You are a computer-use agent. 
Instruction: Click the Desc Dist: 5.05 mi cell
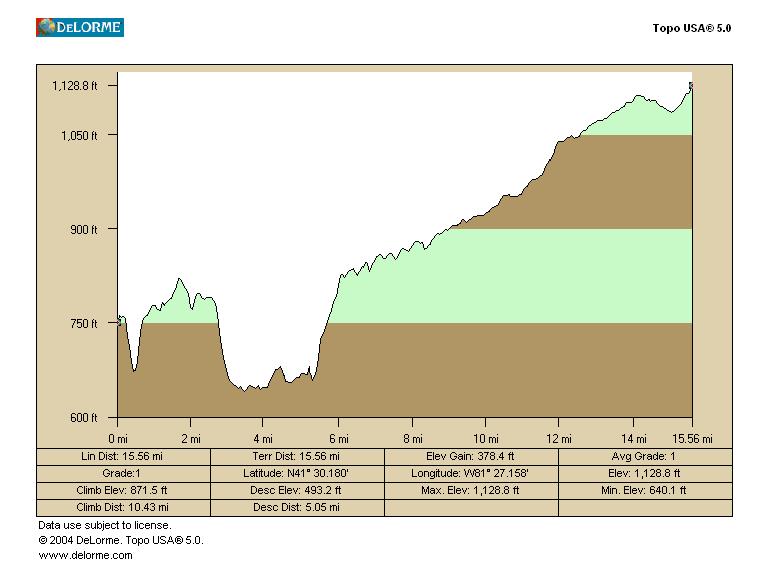[296, 507]
